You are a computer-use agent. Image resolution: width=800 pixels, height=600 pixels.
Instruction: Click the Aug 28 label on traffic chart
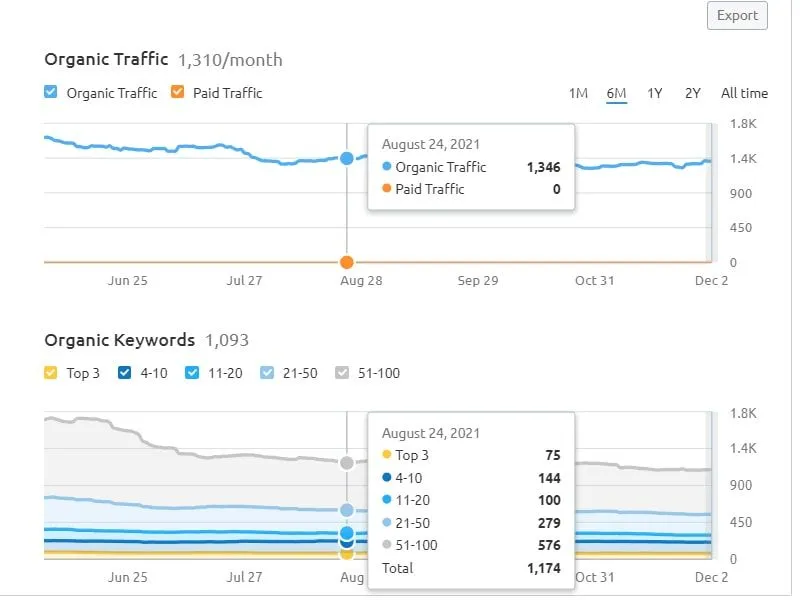(361, 281)
